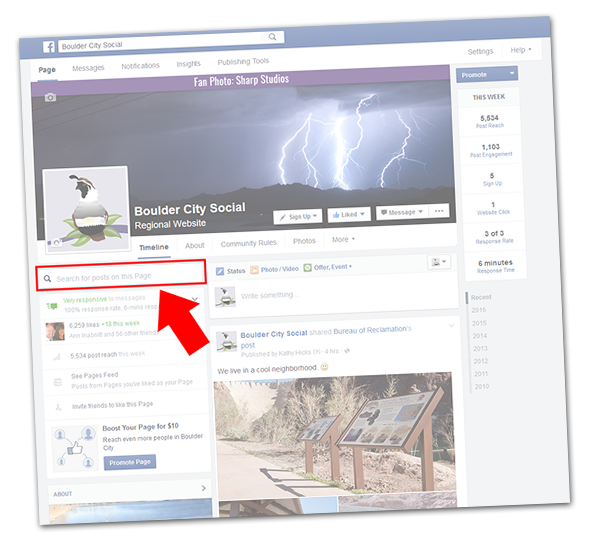The image size is (590, 541).
Task: Select the Photos tab
Action: [304, 241]
